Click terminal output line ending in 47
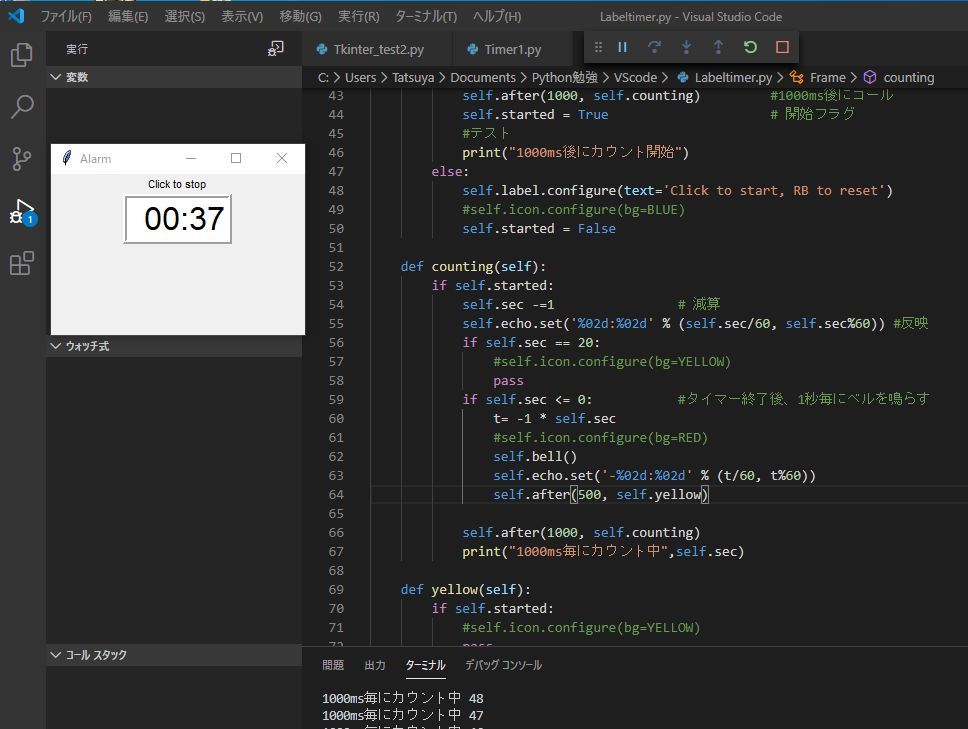 403,715
